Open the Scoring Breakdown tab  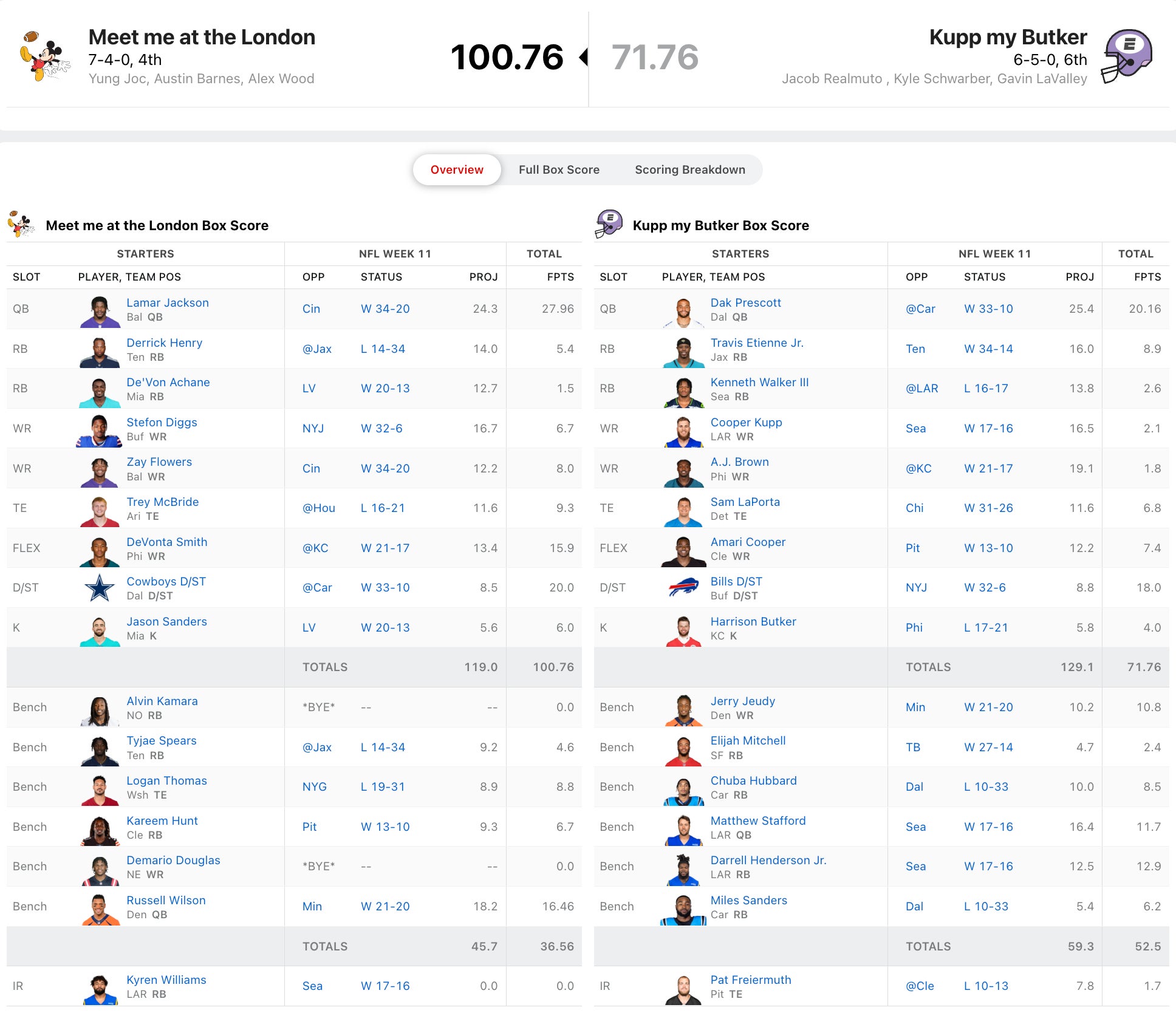point(689,170)
